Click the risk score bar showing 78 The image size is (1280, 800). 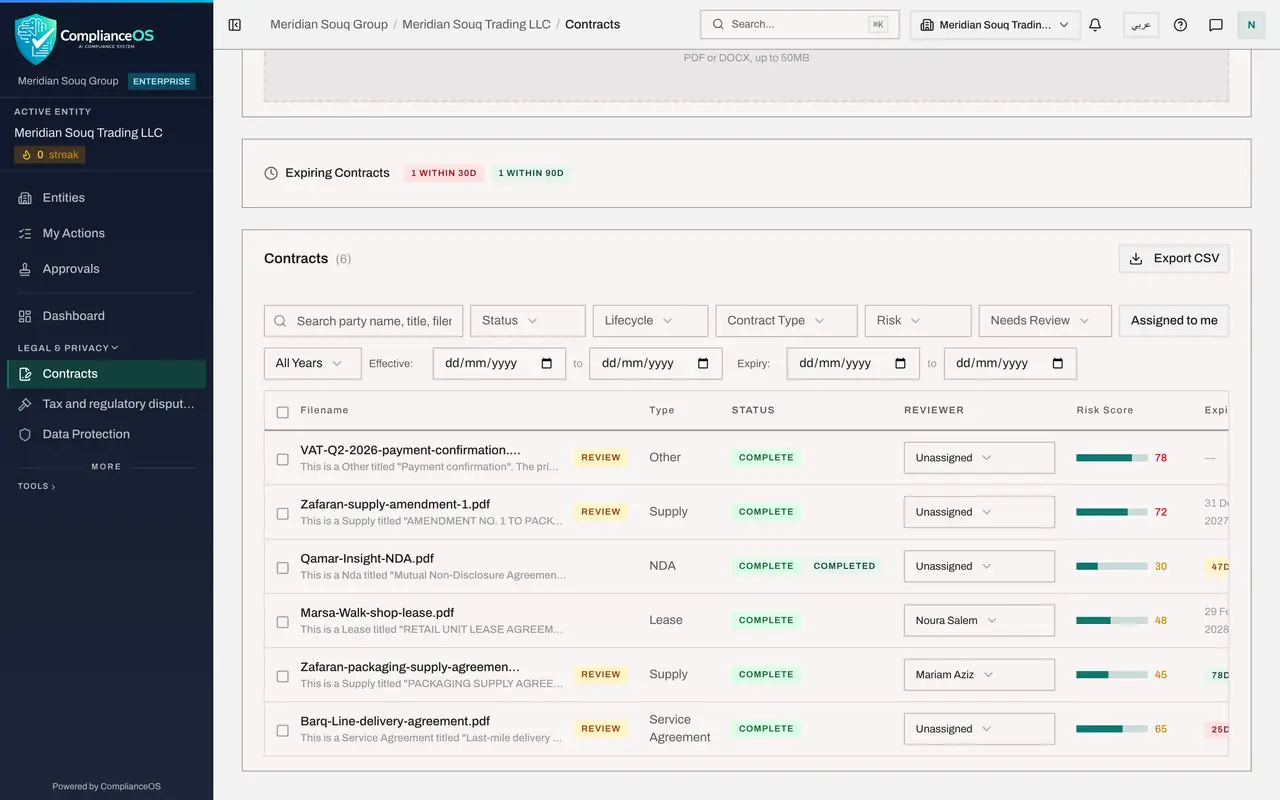(x=1111, y=458)
